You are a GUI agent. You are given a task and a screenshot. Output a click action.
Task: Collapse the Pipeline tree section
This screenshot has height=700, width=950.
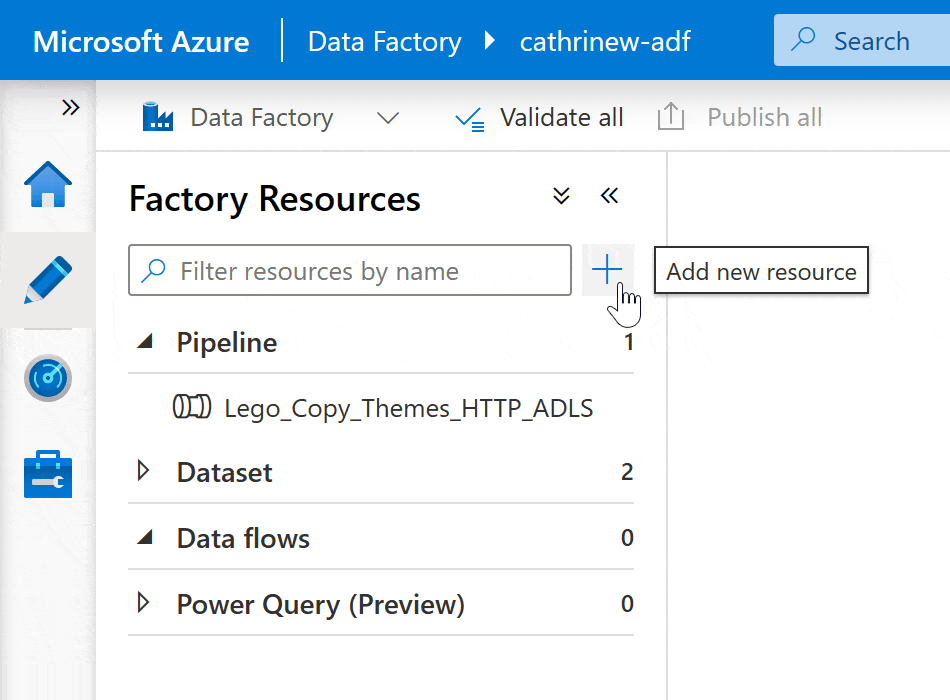146,342
